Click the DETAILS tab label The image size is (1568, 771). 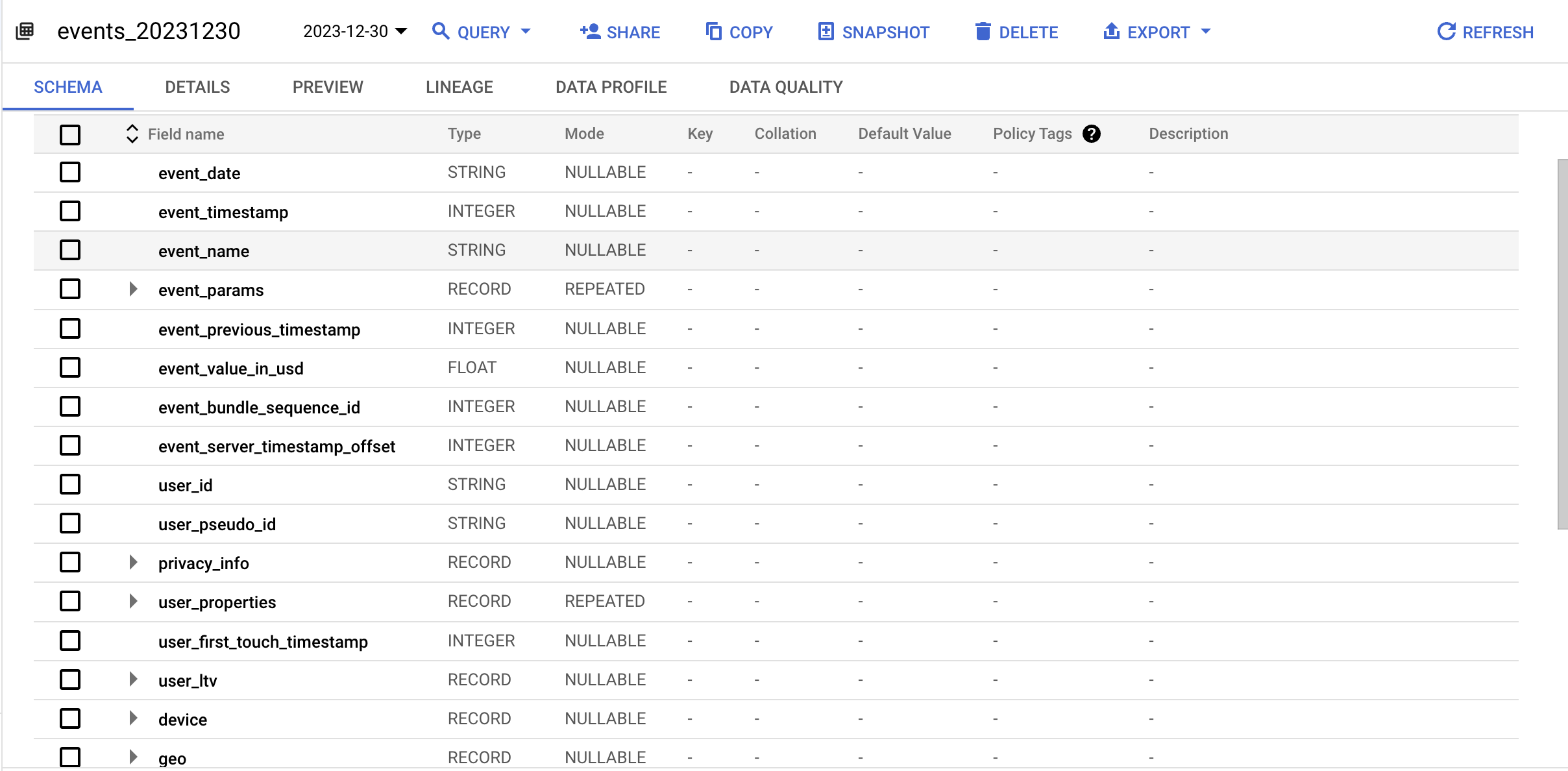click(197, 87)
